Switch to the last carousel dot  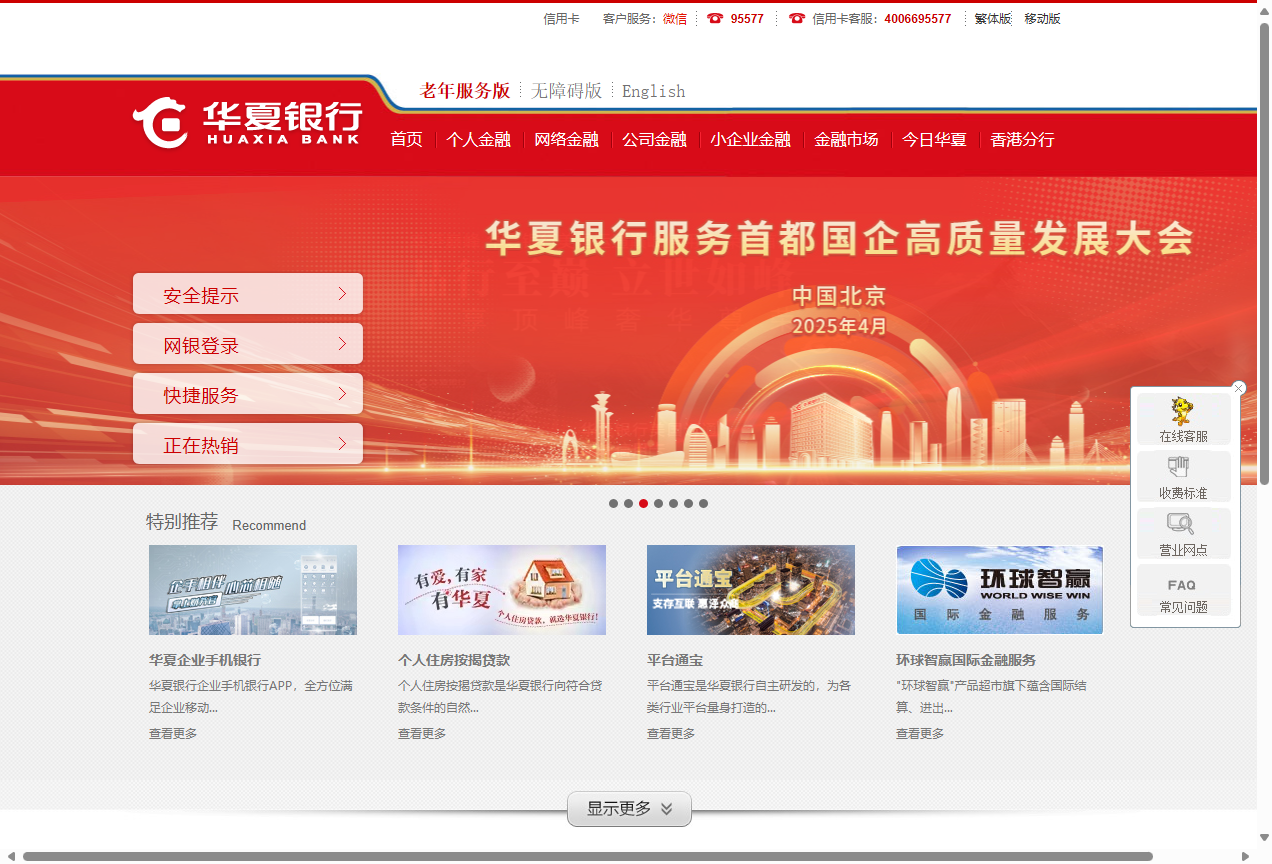704,504
